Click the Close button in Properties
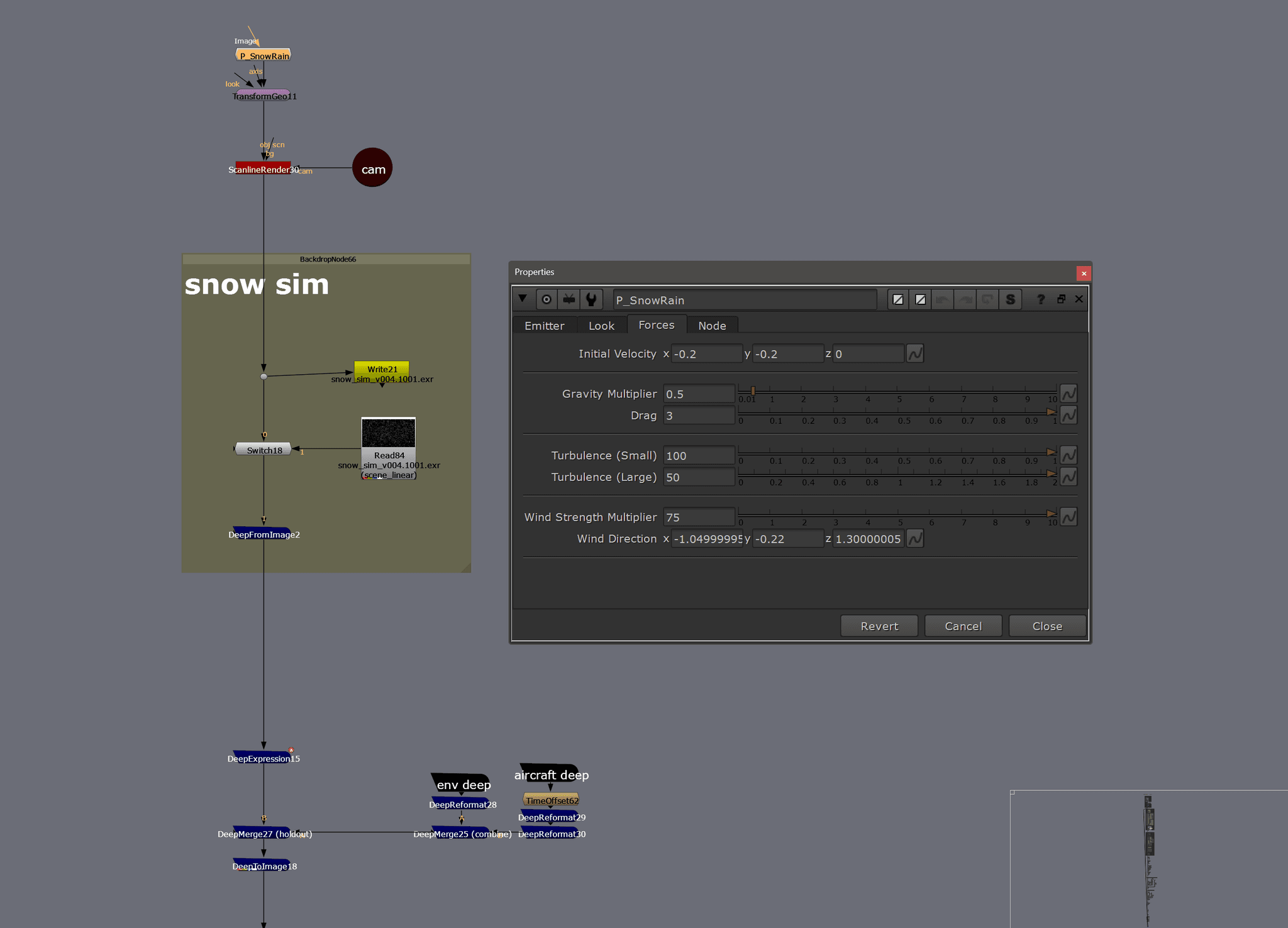 1046,626
